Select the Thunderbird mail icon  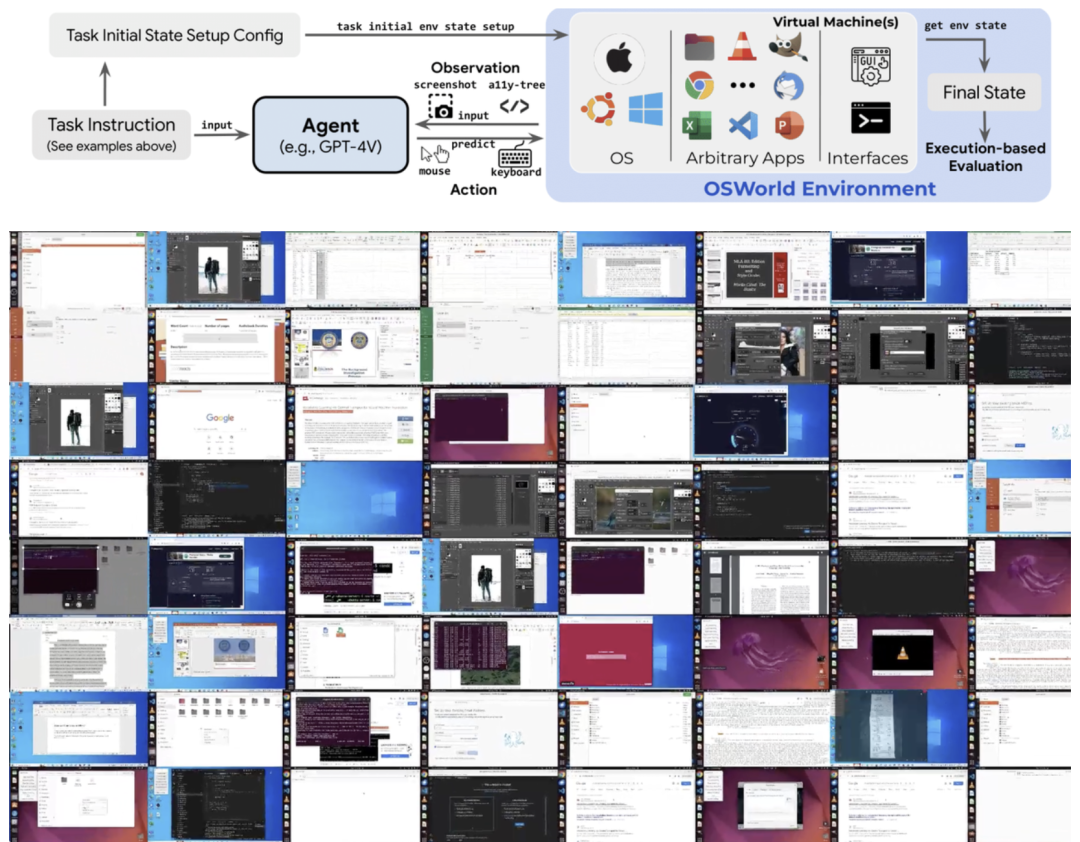788,86
